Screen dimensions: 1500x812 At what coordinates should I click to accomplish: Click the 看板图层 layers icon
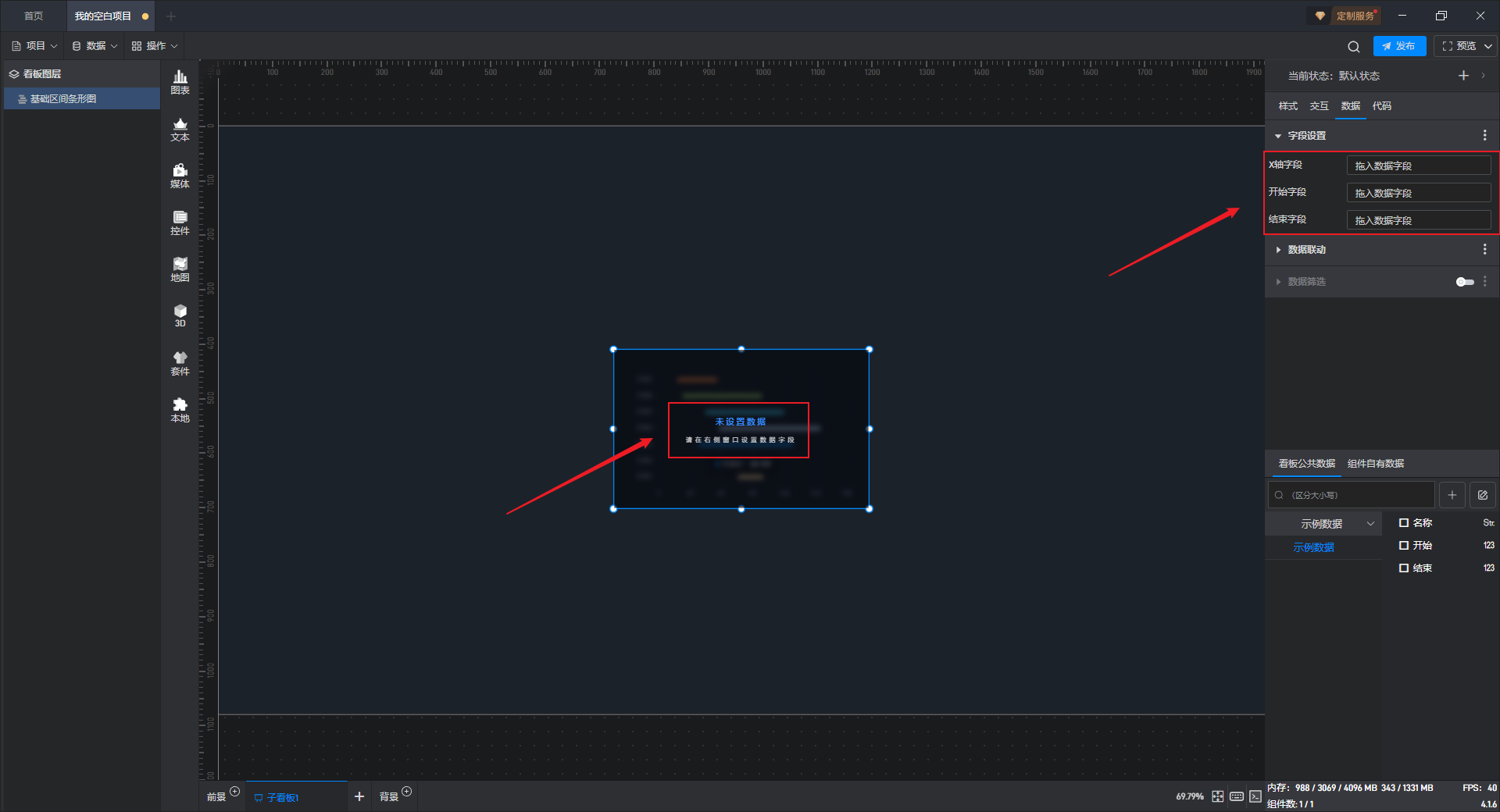[14, 74]
